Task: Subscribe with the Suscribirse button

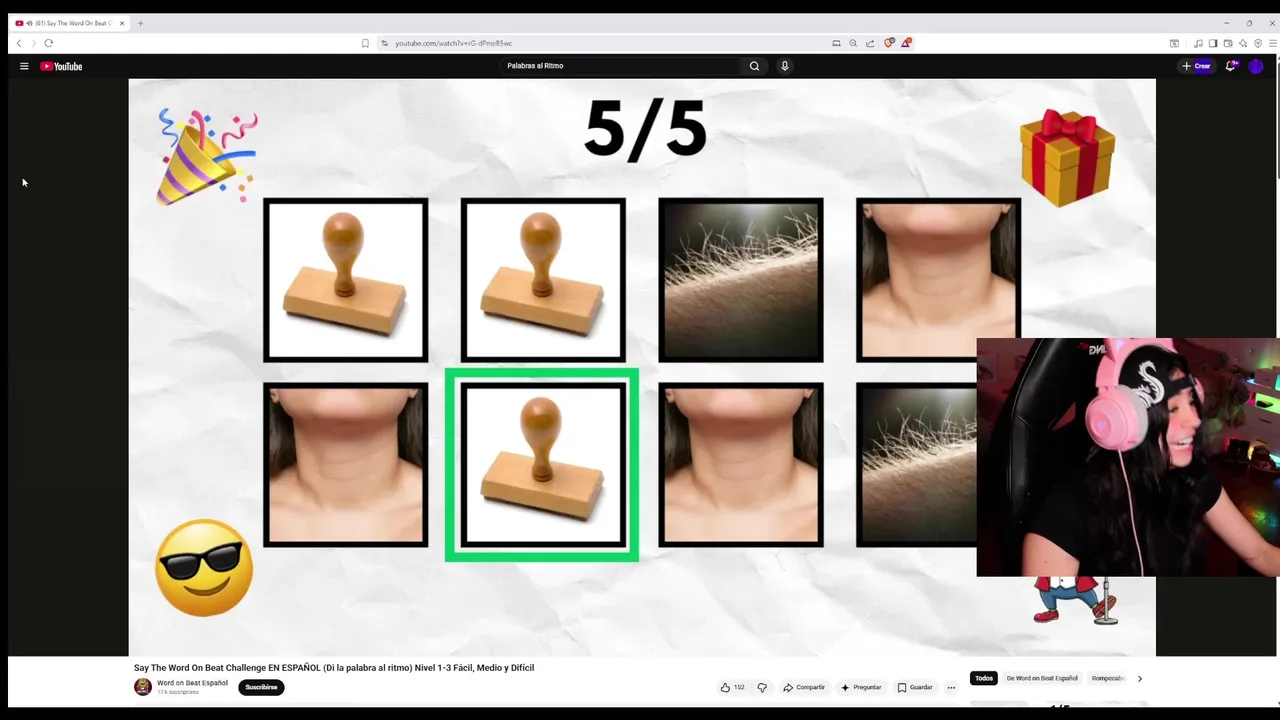Action: 261,687
